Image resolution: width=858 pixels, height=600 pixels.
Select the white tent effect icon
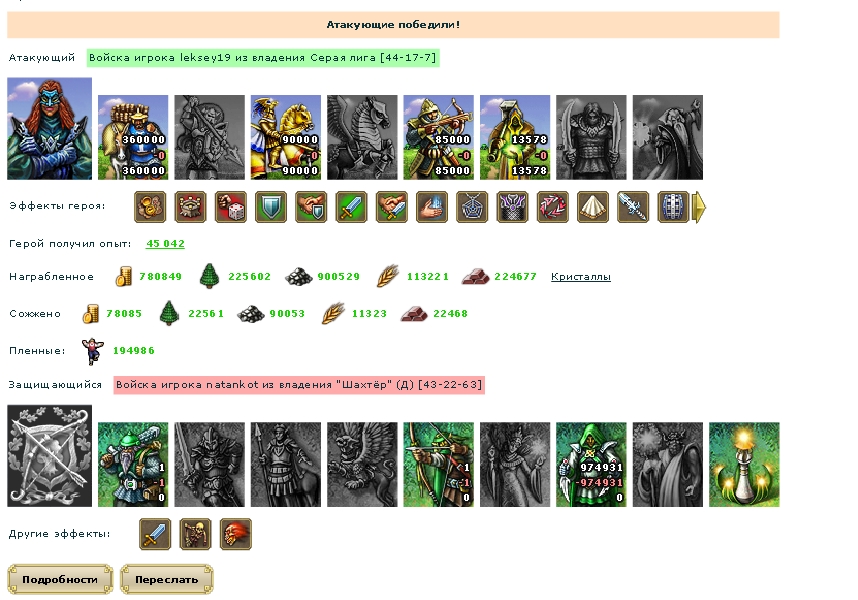[x=593, y=207]
